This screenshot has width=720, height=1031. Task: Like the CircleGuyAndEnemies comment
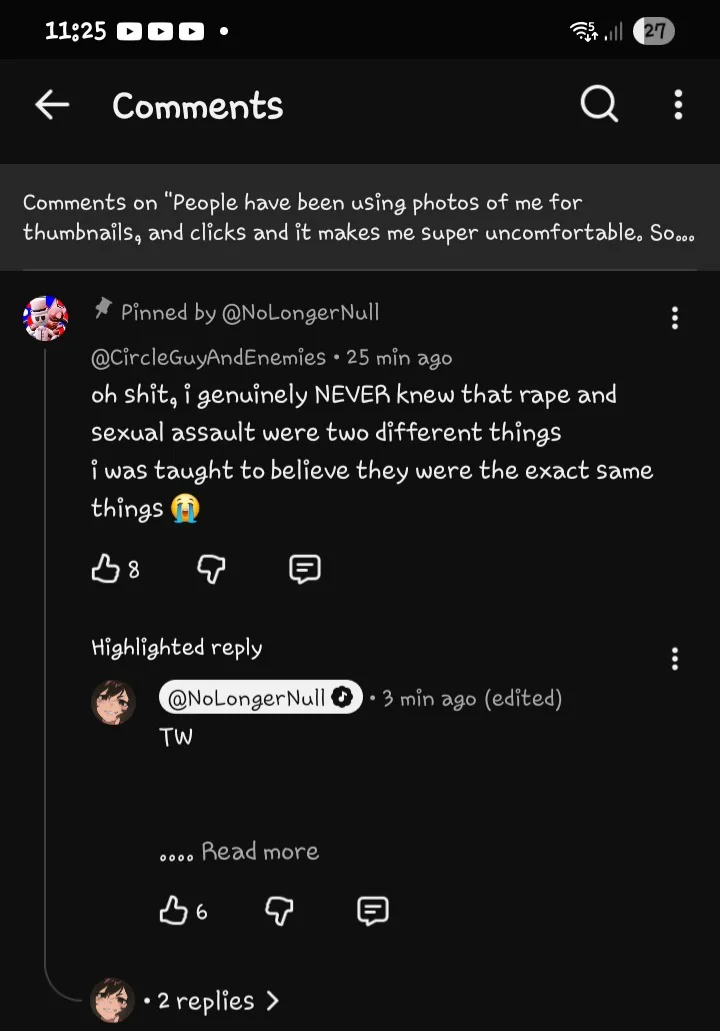pyautogui.click(x=105, y=569)
